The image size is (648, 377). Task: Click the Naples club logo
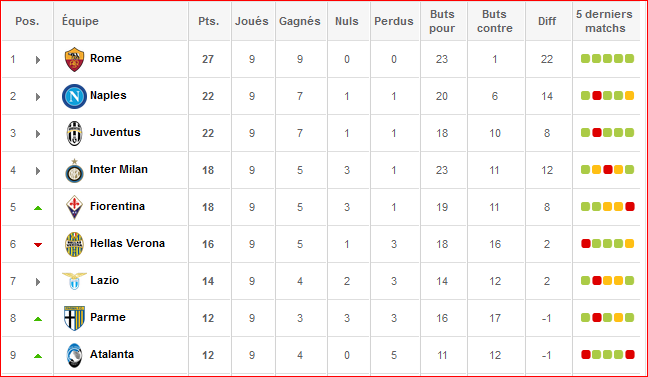pyautogui.click(x=74, y=96)
